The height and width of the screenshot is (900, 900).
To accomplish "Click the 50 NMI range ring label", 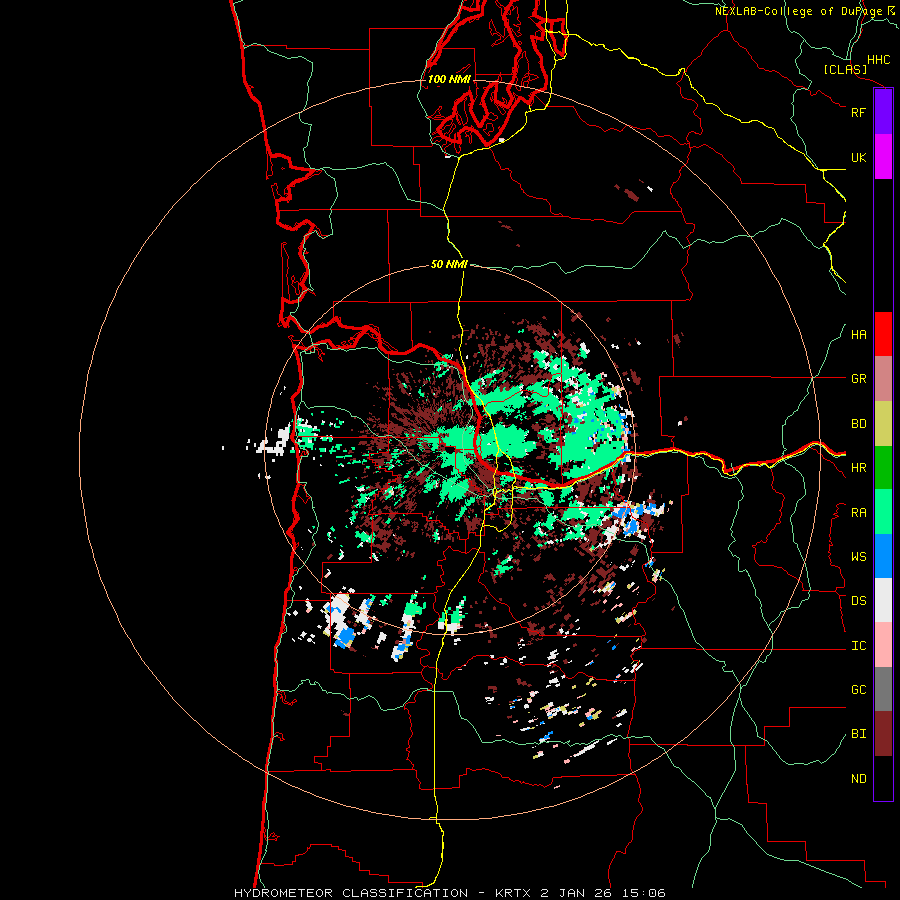I will 449,264.
